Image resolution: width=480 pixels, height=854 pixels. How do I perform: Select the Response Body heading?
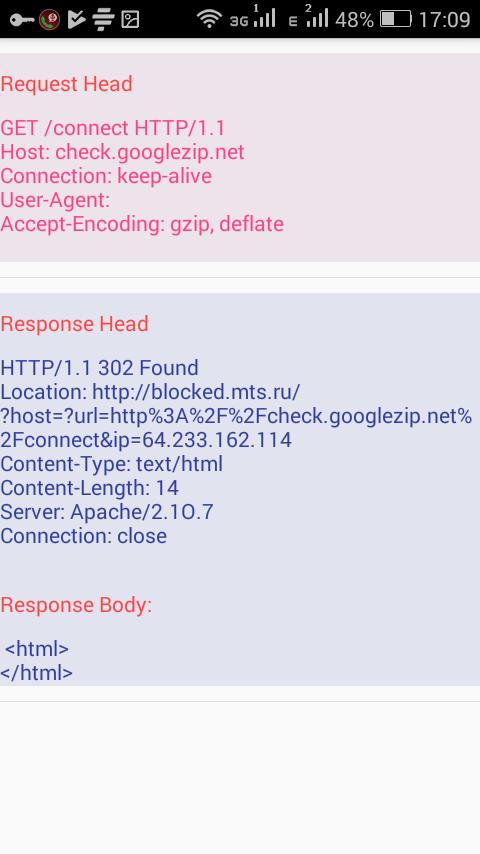coord(76,605)
